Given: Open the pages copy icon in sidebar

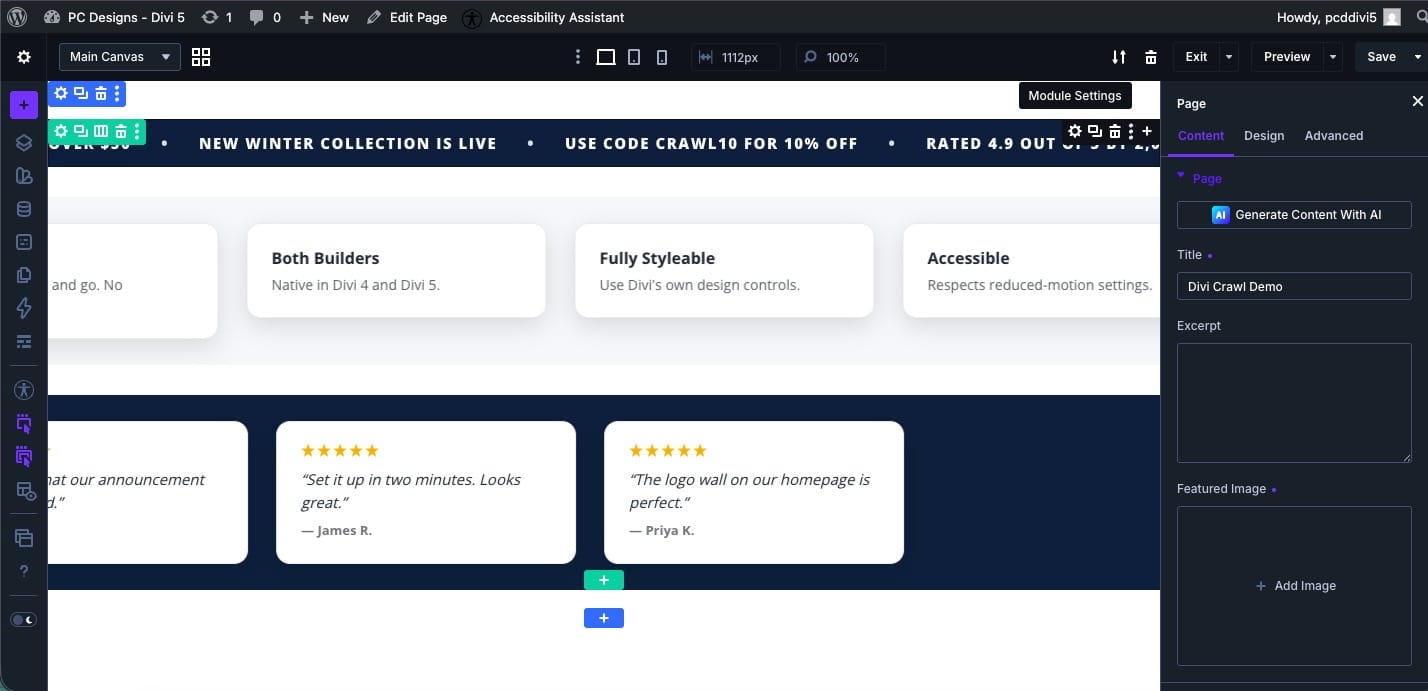Looking at the screenshot, I should point(24,275).
